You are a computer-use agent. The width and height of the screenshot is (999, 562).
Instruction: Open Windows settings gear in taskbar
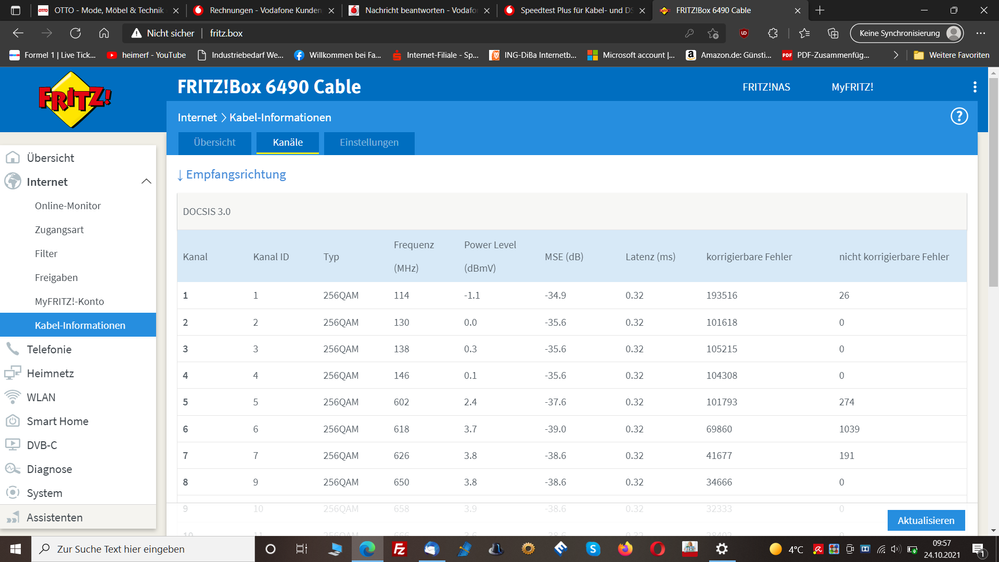pos(721,549)
